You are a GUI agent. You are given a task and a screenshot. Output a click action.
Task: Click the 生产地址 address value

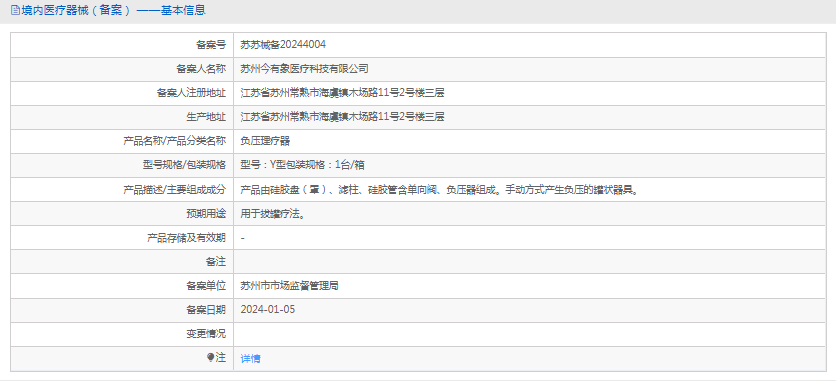tap(343, 117)
